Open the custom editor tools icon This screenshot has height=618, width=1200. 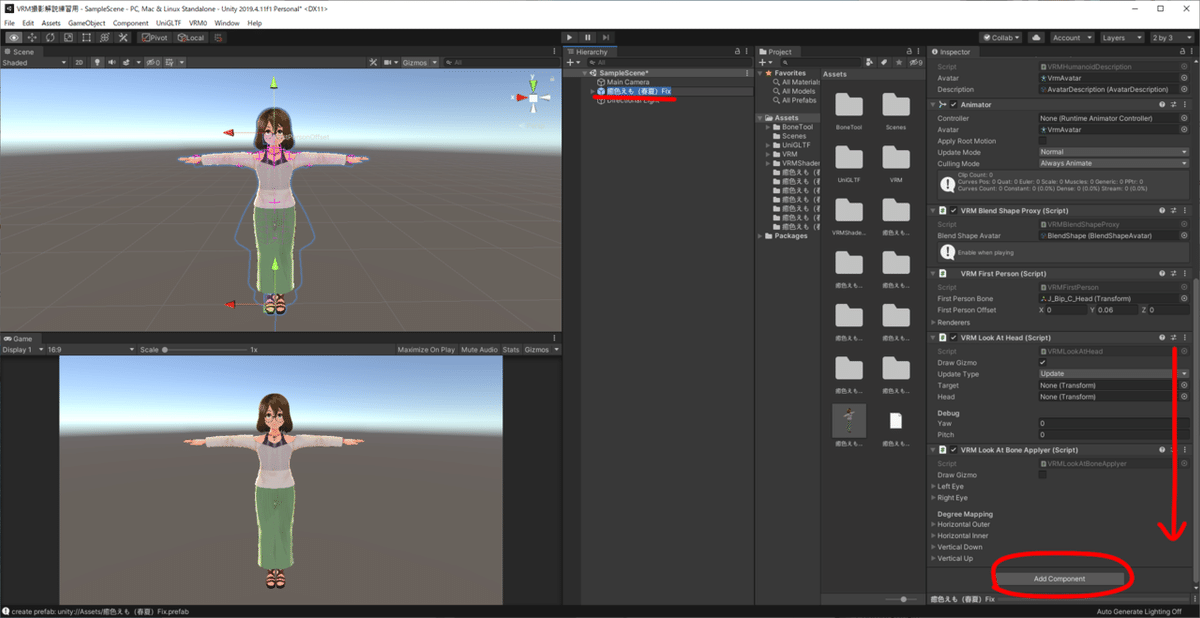[x=123, y=37]
